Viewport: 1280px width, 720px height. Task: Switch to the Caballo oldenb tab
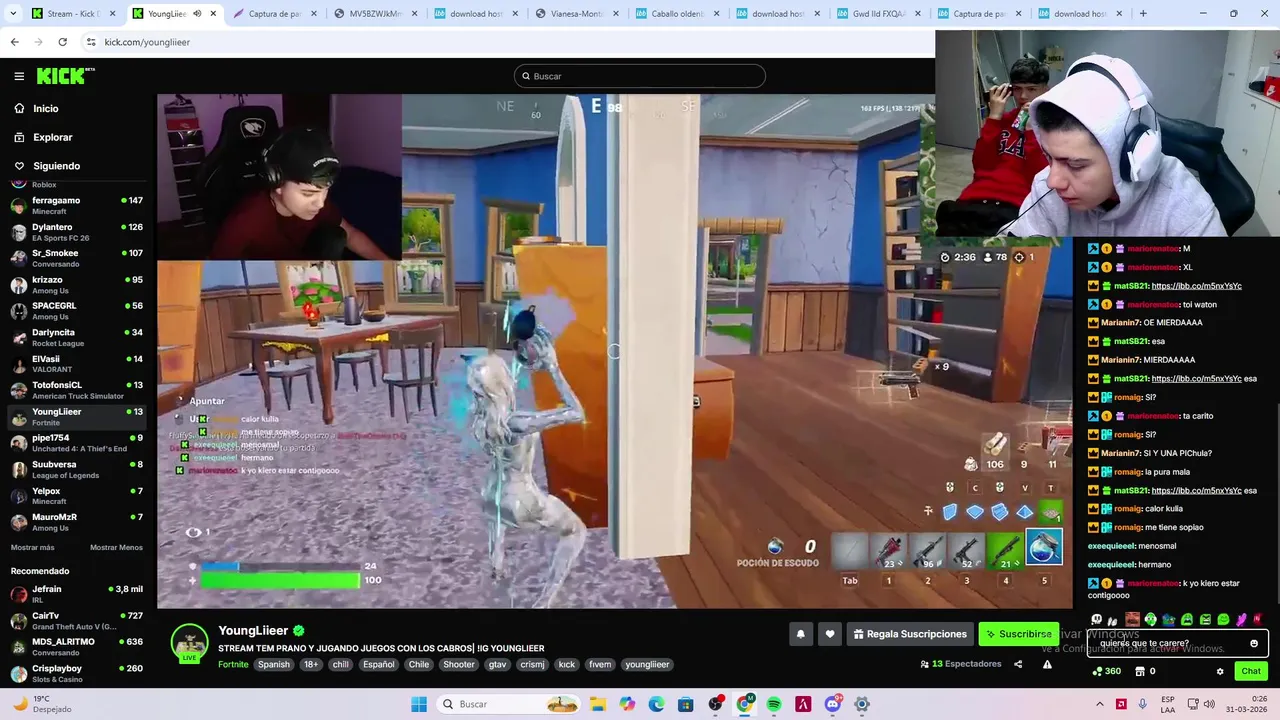[676, 14]
